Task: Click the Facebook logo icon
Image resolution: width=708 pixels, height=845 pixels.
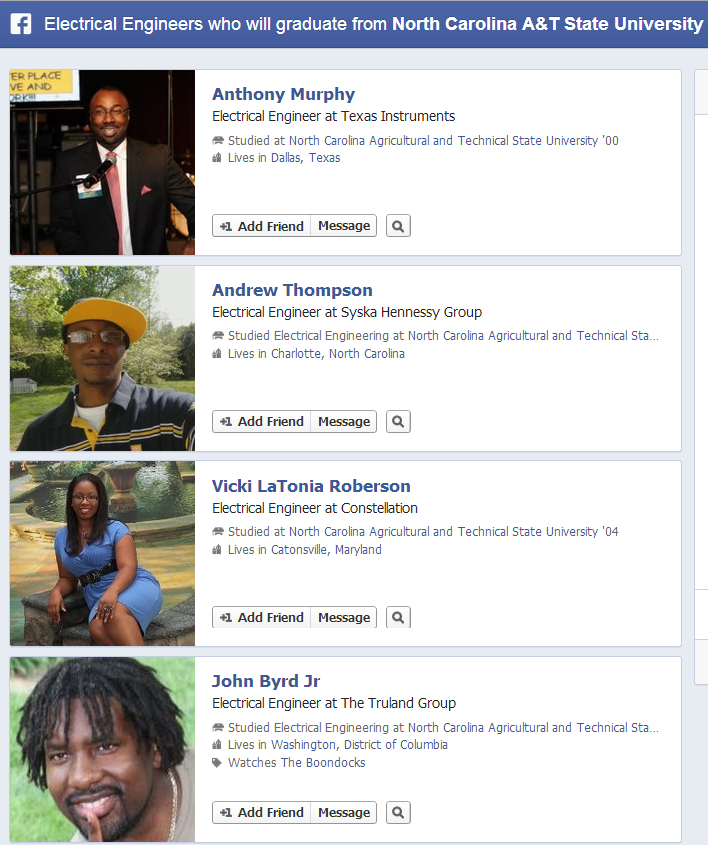Action: [x=20, y=24]
